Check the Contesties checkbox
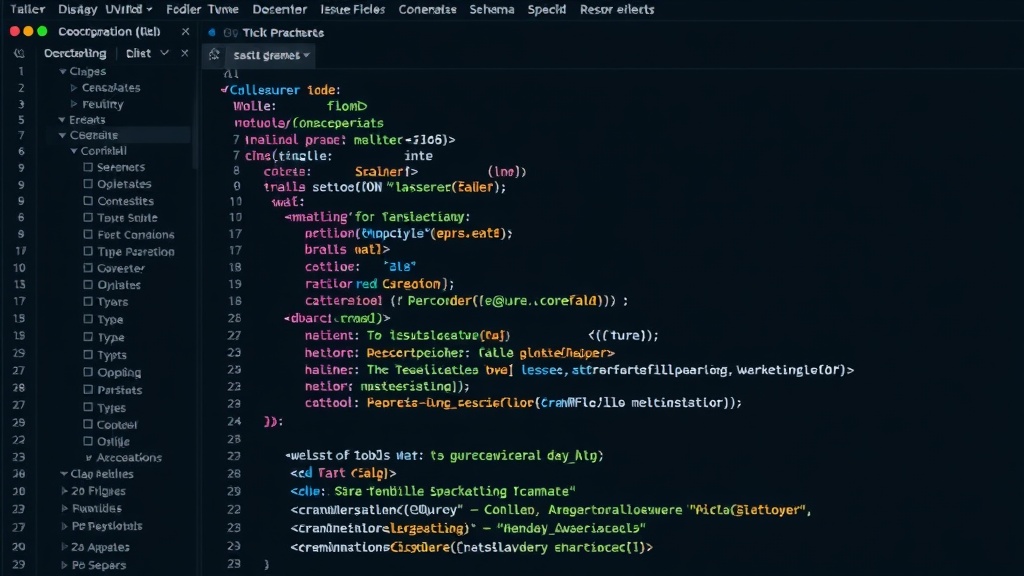This screenshot has height=576, width=1024. (x=88, y=200)
